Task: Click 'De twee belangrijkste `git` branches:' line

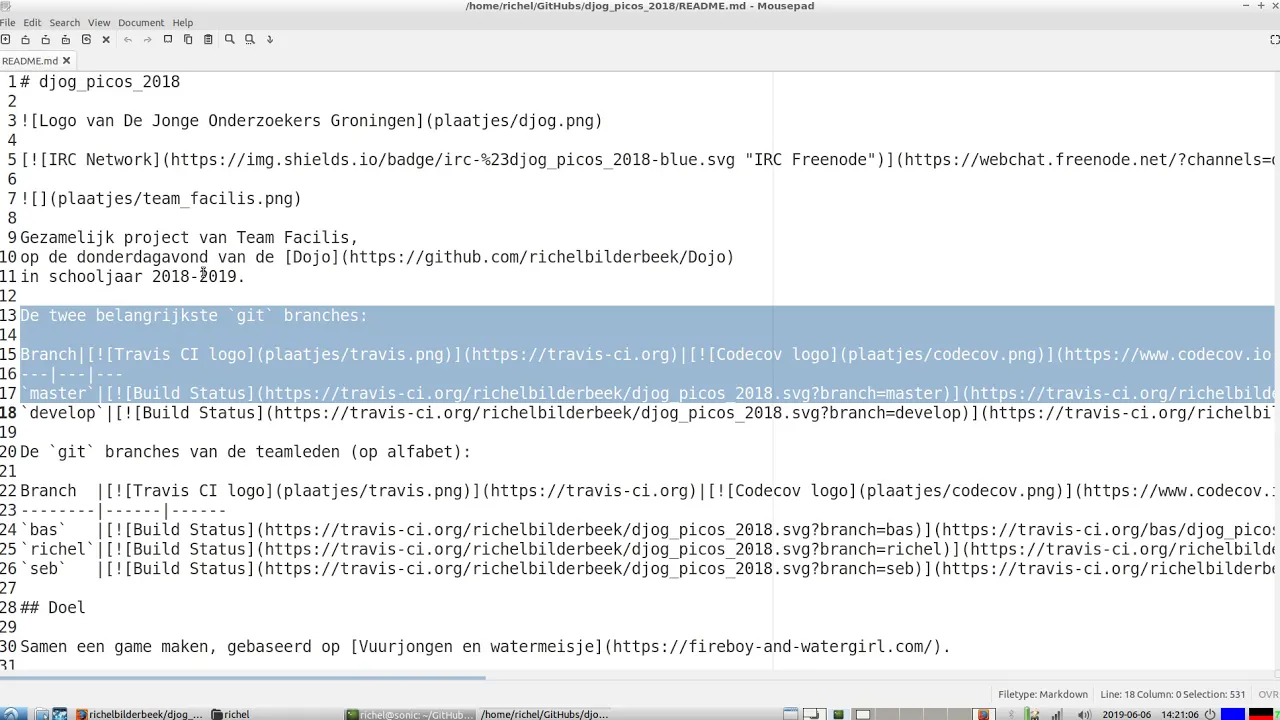Action: click(194, 316)
